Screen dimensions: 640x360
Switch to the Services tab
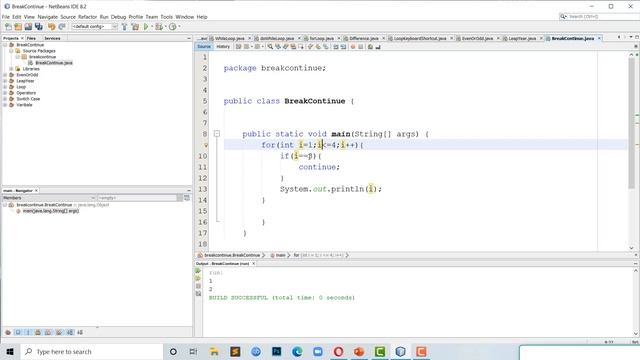coord(52,38)
